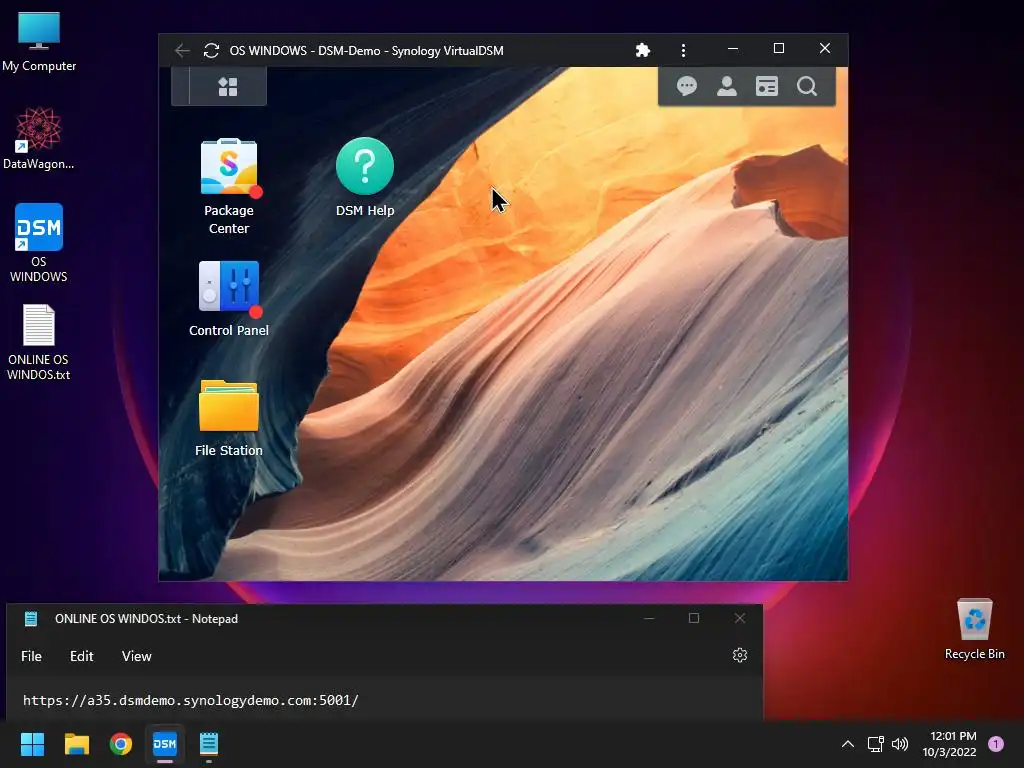Reload the DSM-Demo page
This screenshot has width=1024, height=768.
[211, 50]
